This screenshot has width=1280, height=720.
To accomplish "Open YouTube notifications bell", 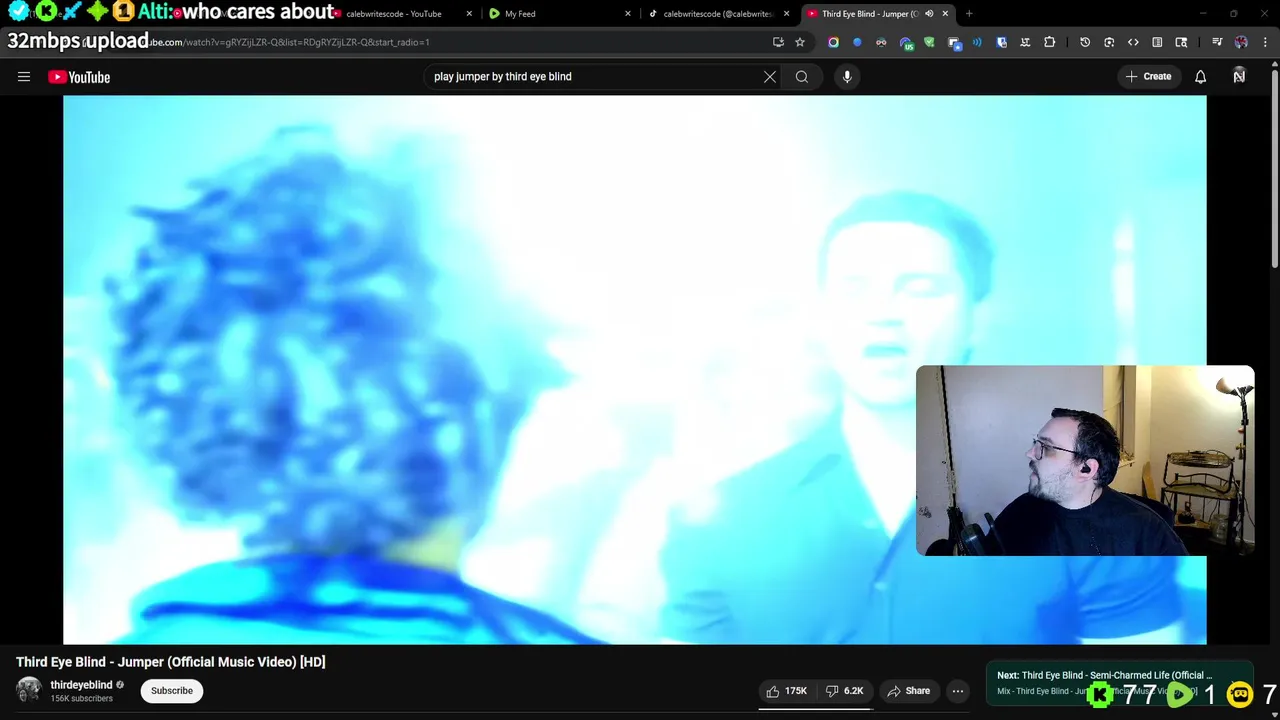I will point(1200,76).
